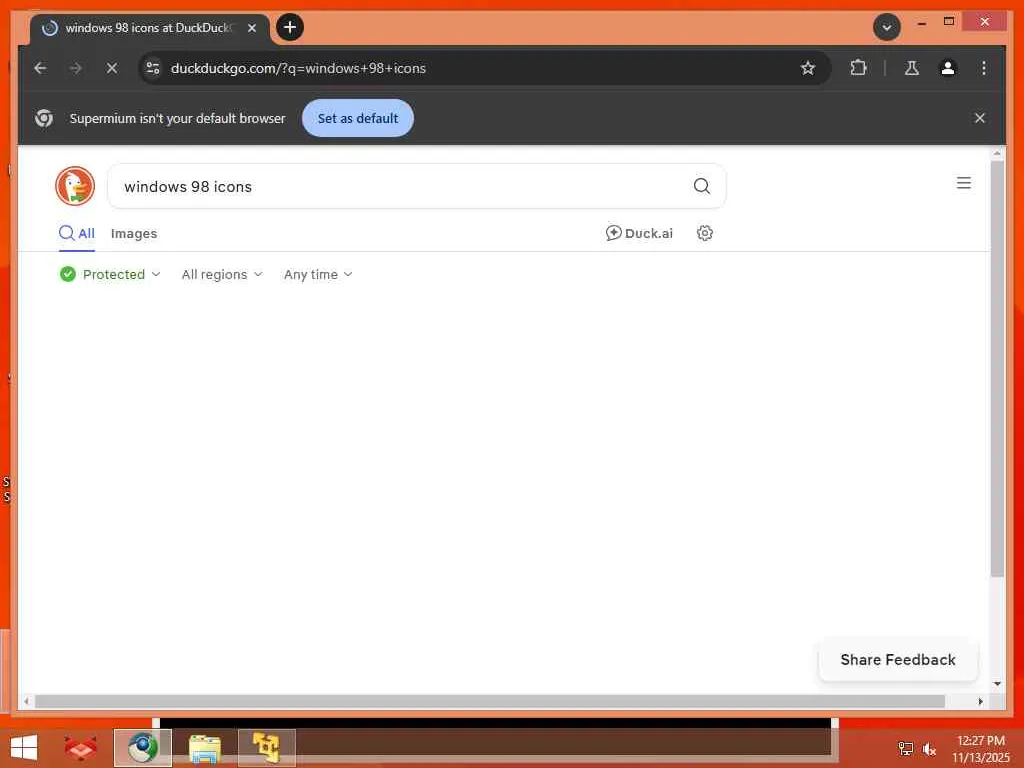Go back using the browser back arrow
The image size is (1024, 768).
click(40, 68)
